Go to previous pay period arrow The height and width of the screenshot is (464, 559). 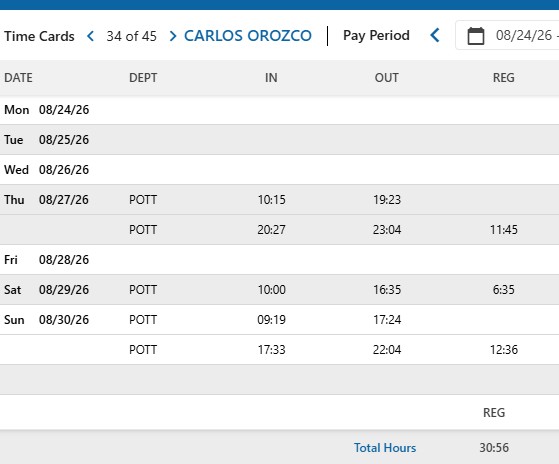click(x=435, y=35)
